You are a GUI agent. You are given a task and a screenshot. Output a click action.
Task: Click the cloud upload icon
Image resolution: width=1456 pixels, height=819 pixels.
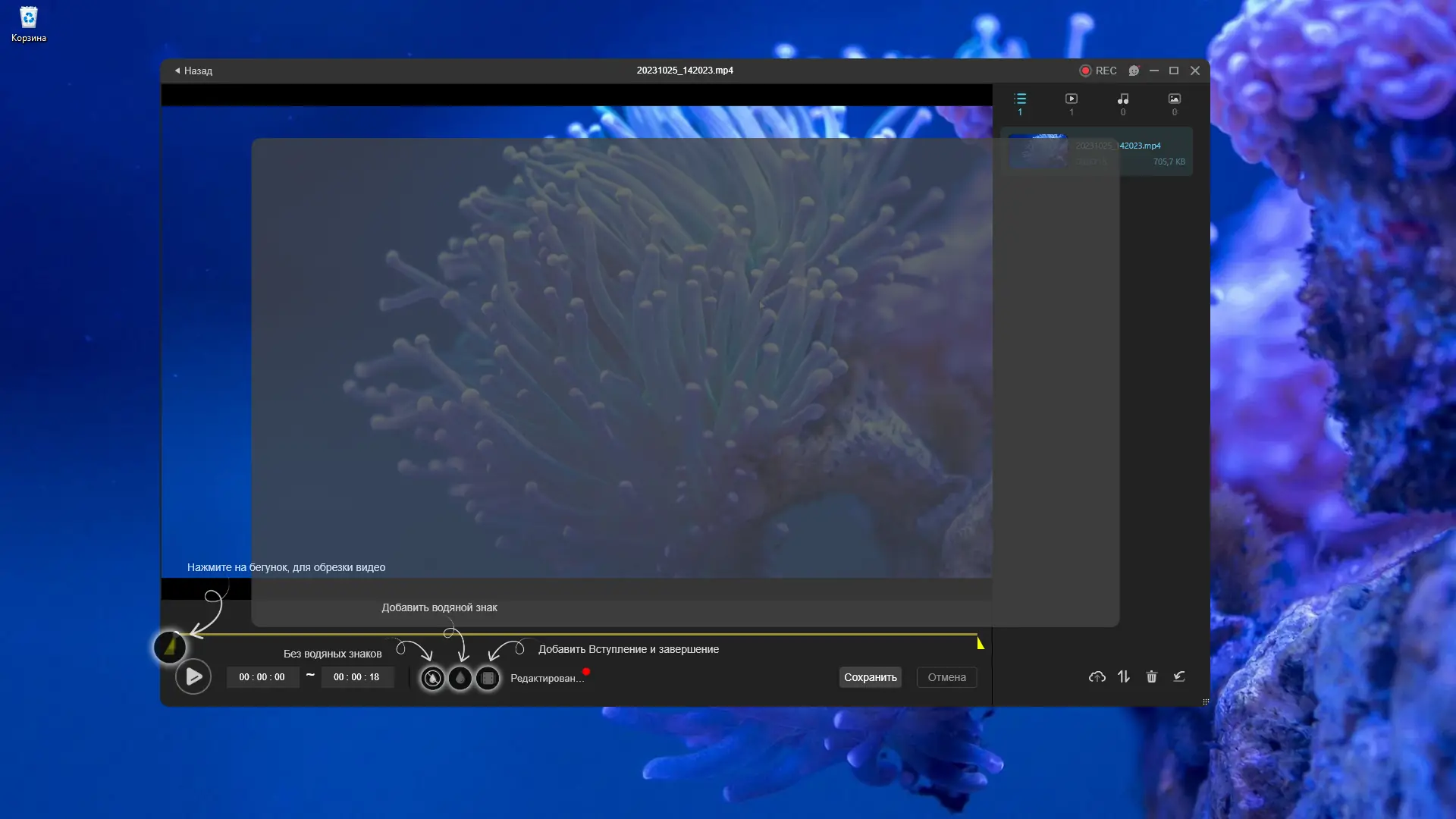point(1097,676)
